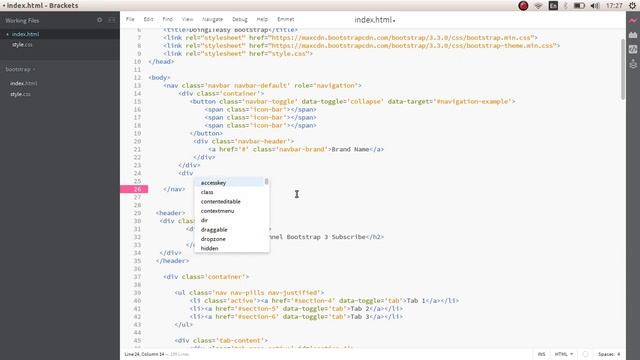Image resolution: width=640 pixels, height=360 pixels.
Task: Open the Find menu
Action: click(x=167, y=19)
